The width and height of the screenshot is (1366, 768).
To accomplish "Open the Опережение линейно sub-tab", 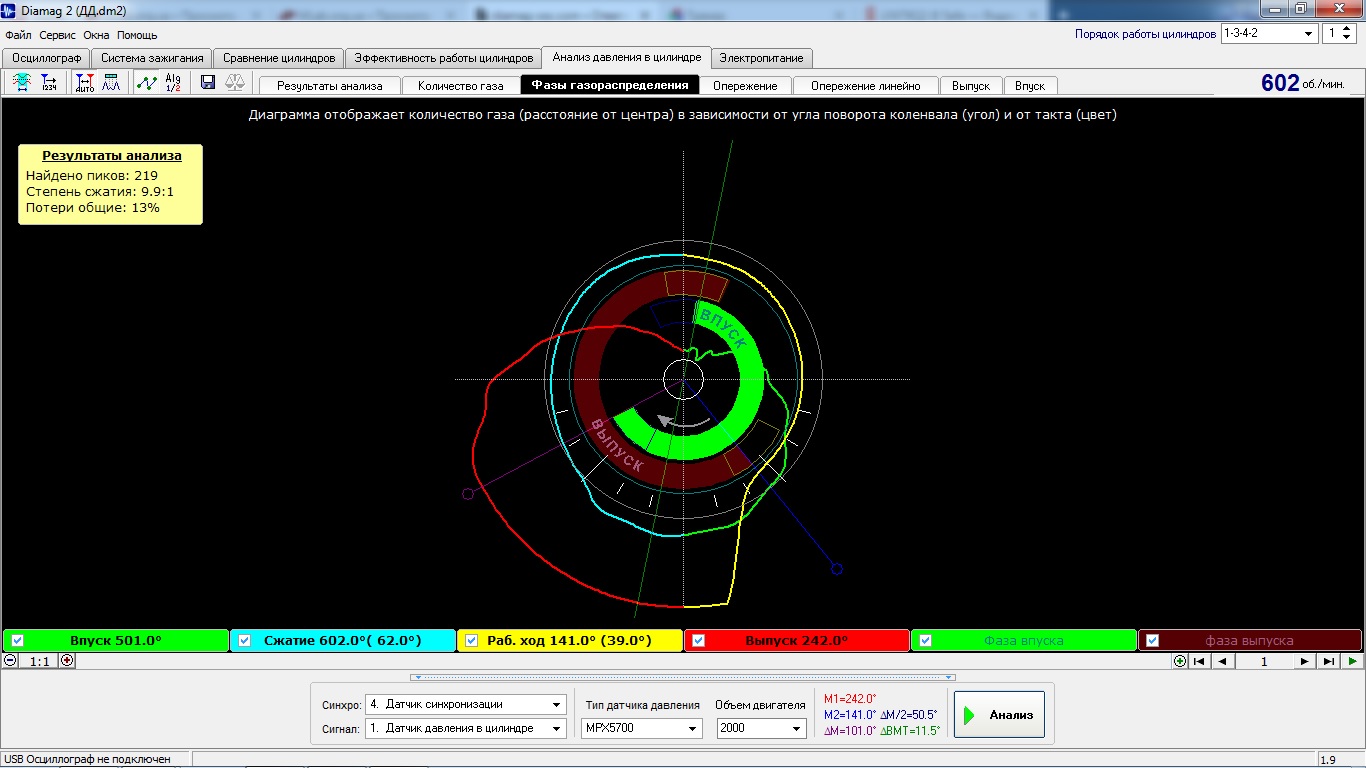I will point(865,86).
